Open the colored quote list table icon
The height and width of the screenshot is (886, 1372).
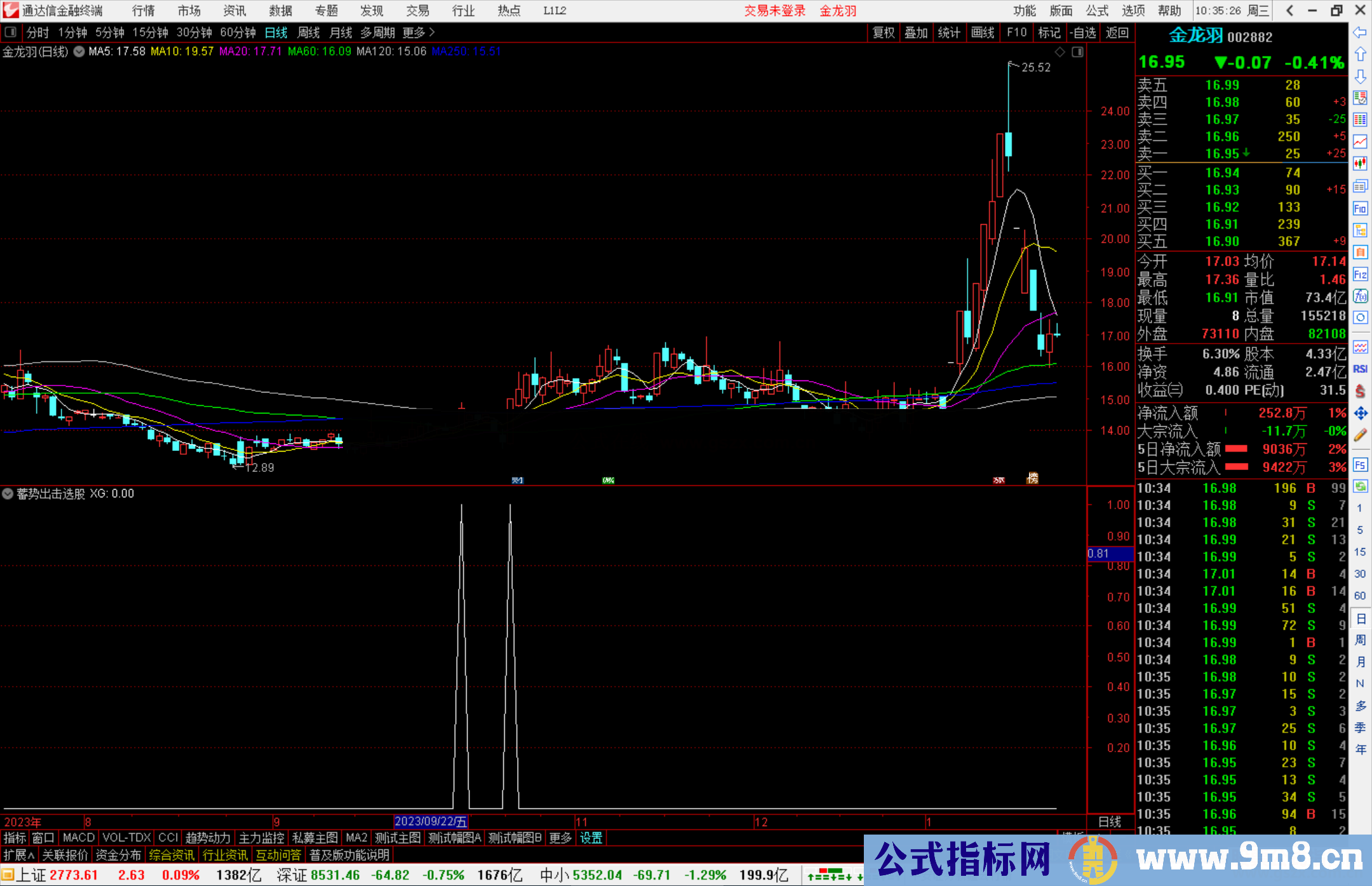[x=1360, y=120]
